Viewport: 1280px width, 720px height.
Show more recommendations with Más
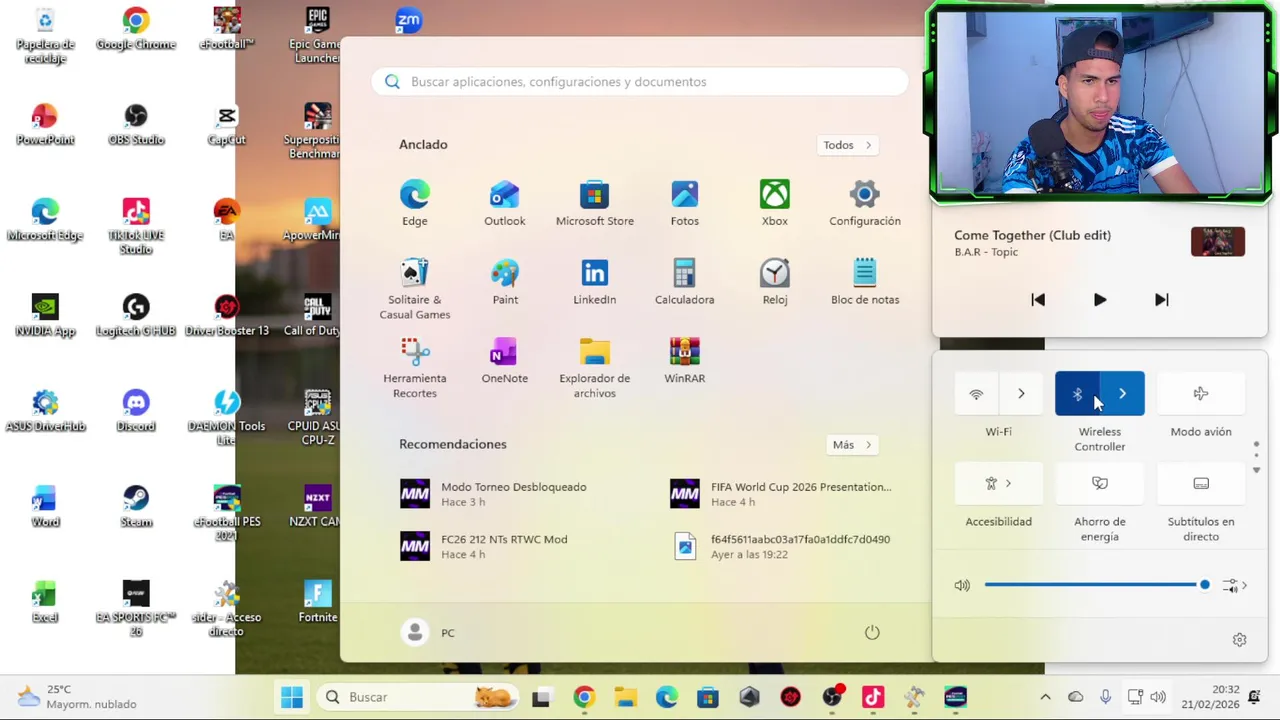point(852,445)
